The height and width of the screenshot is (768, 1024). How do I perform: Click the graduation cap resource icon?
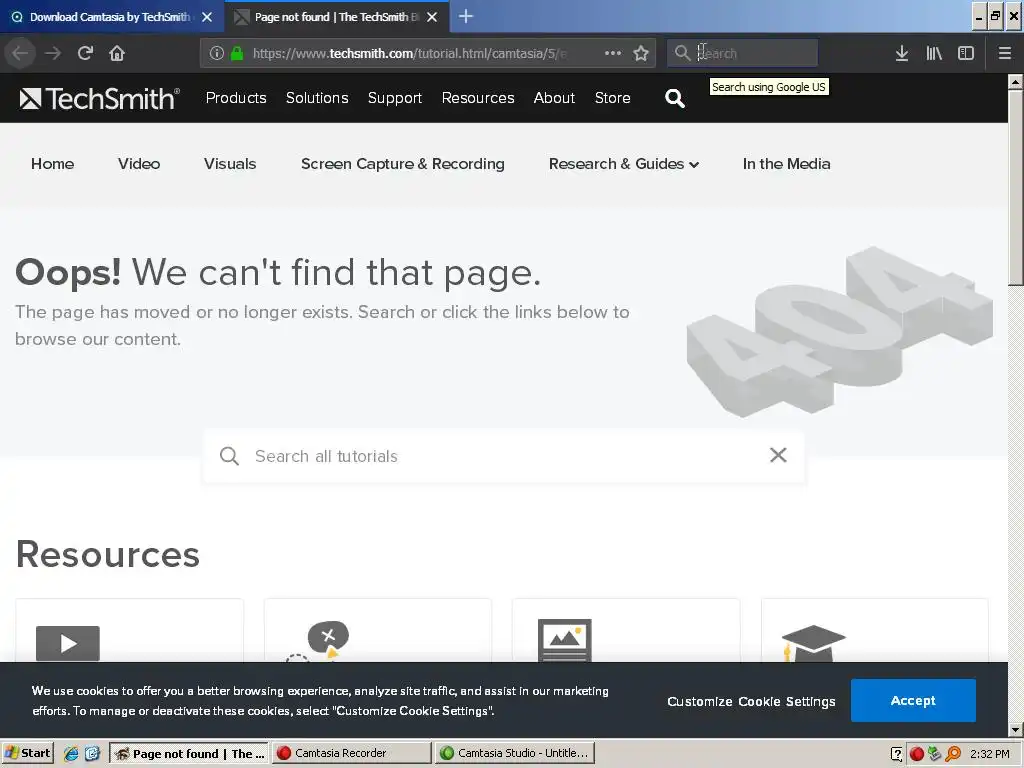coord(813,643)
